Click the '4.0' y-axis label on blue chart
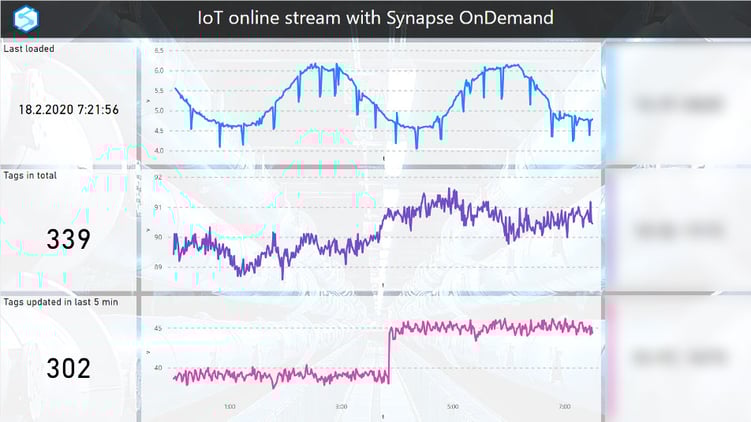 (x=159, y=150)
